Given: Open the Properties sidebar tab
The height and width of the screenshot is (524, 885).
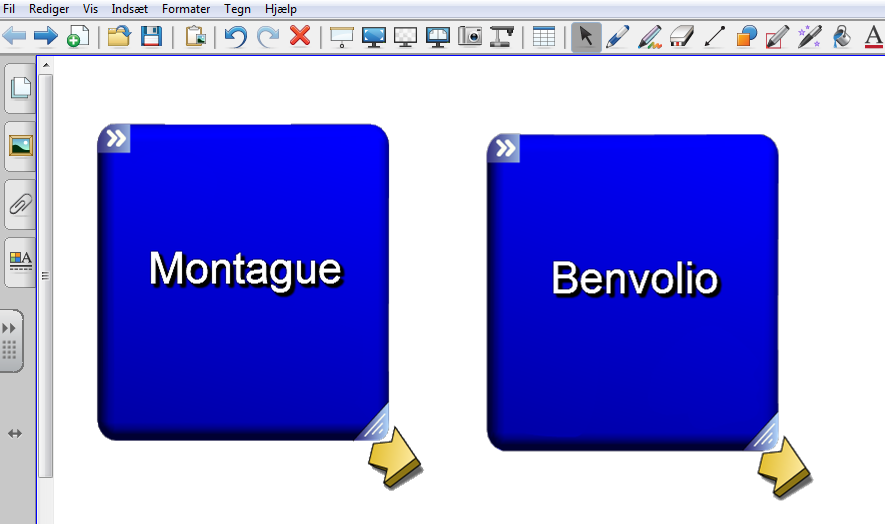Looking at the screenshot, I should 20,261.
